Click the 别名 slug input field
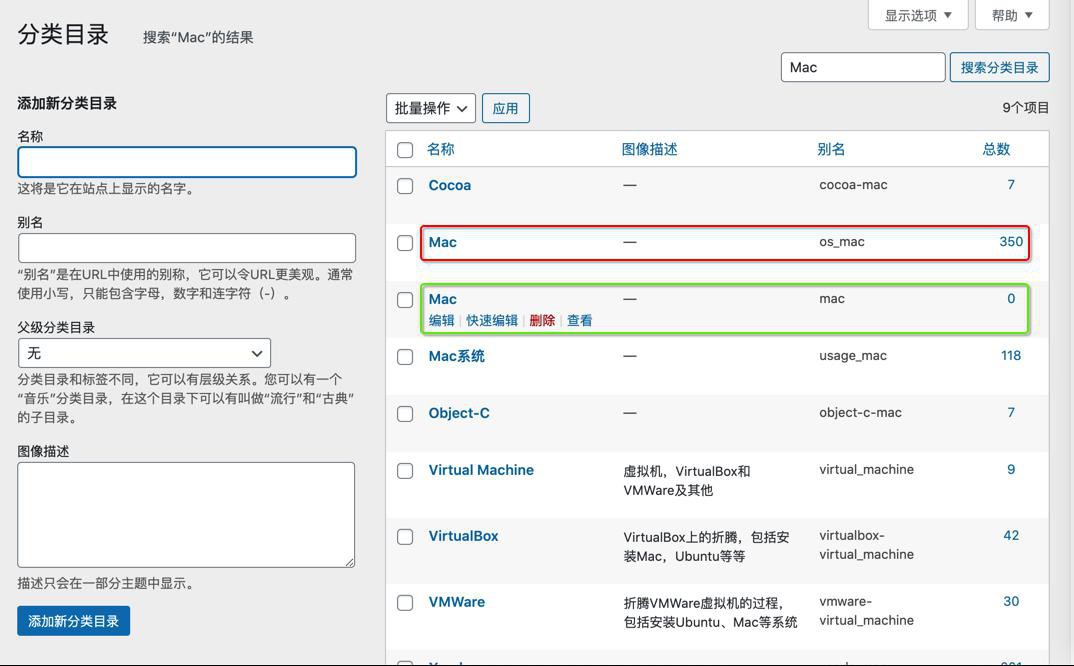Screen dimensions: 1074x666 [x=187, y=247]
